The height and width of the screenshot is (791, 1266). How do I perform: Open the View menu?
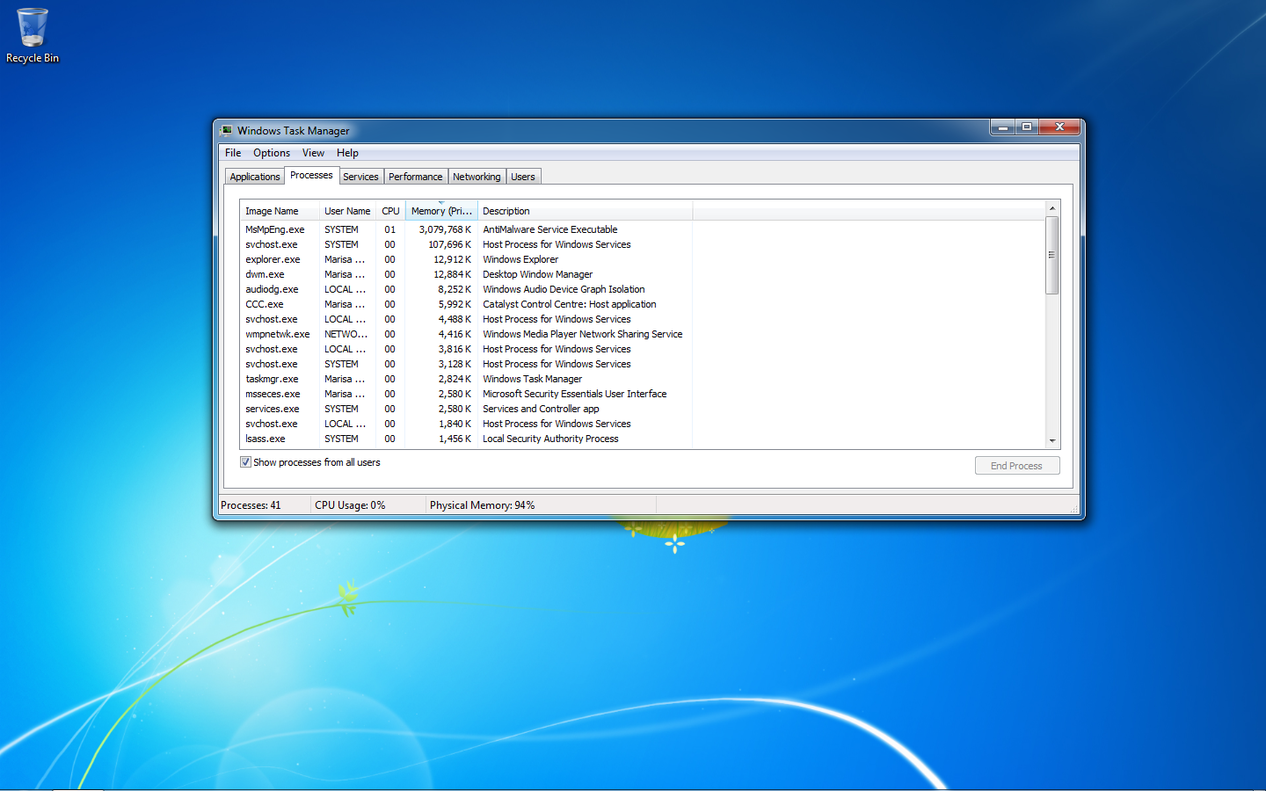(x=313, y=152)
